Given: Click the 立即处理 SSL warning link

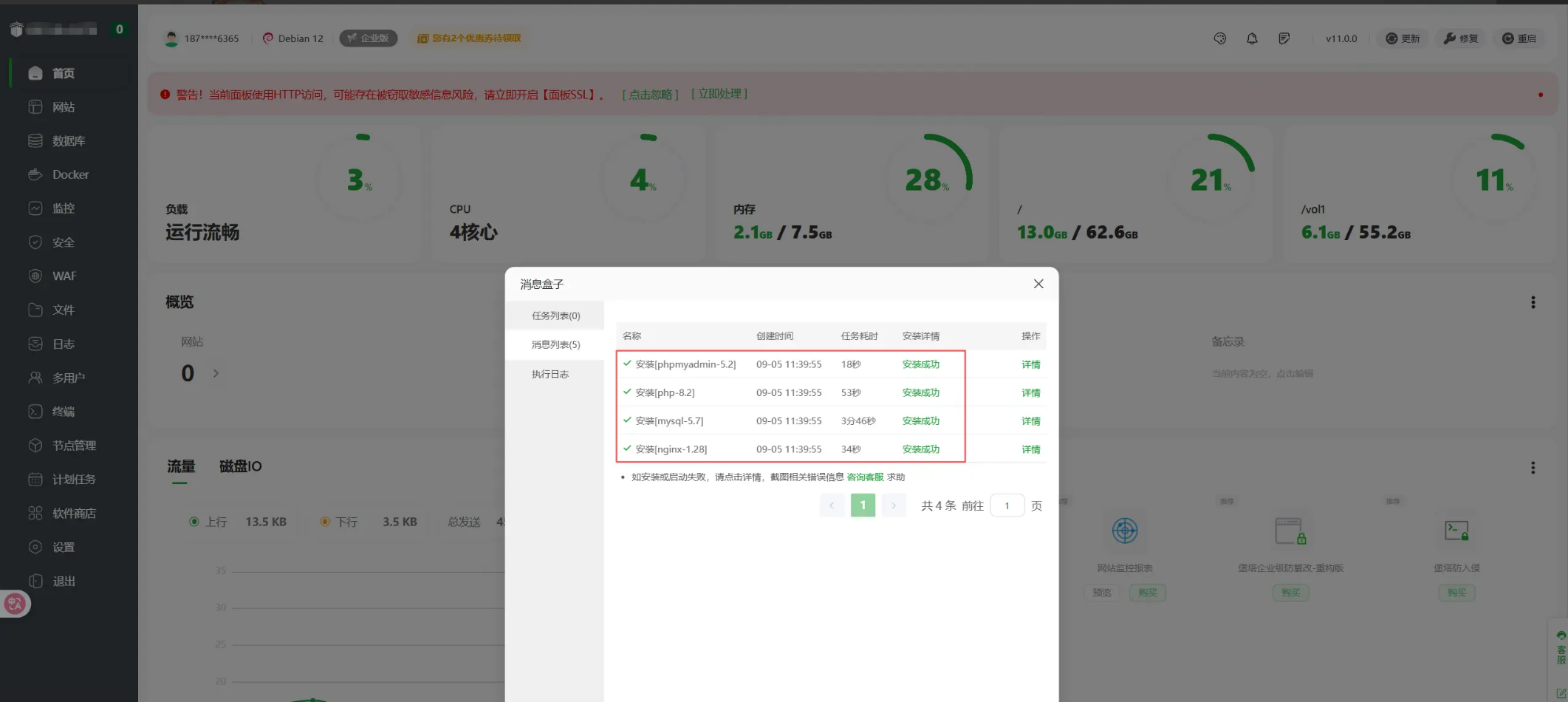Looking at the screenshot, I should pos(719,94).
